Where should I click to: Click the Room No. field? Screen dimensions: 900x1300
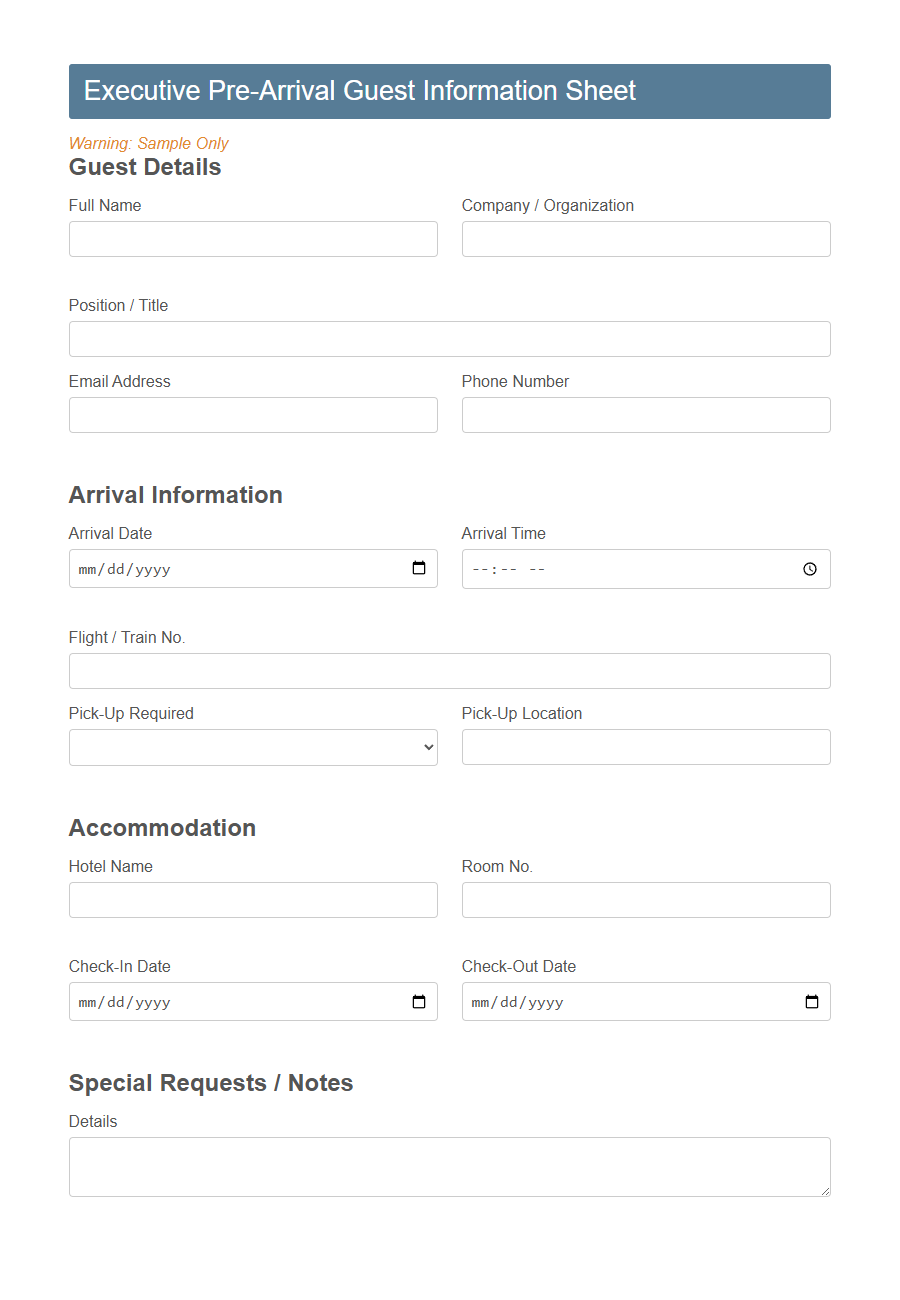[646, 899]
